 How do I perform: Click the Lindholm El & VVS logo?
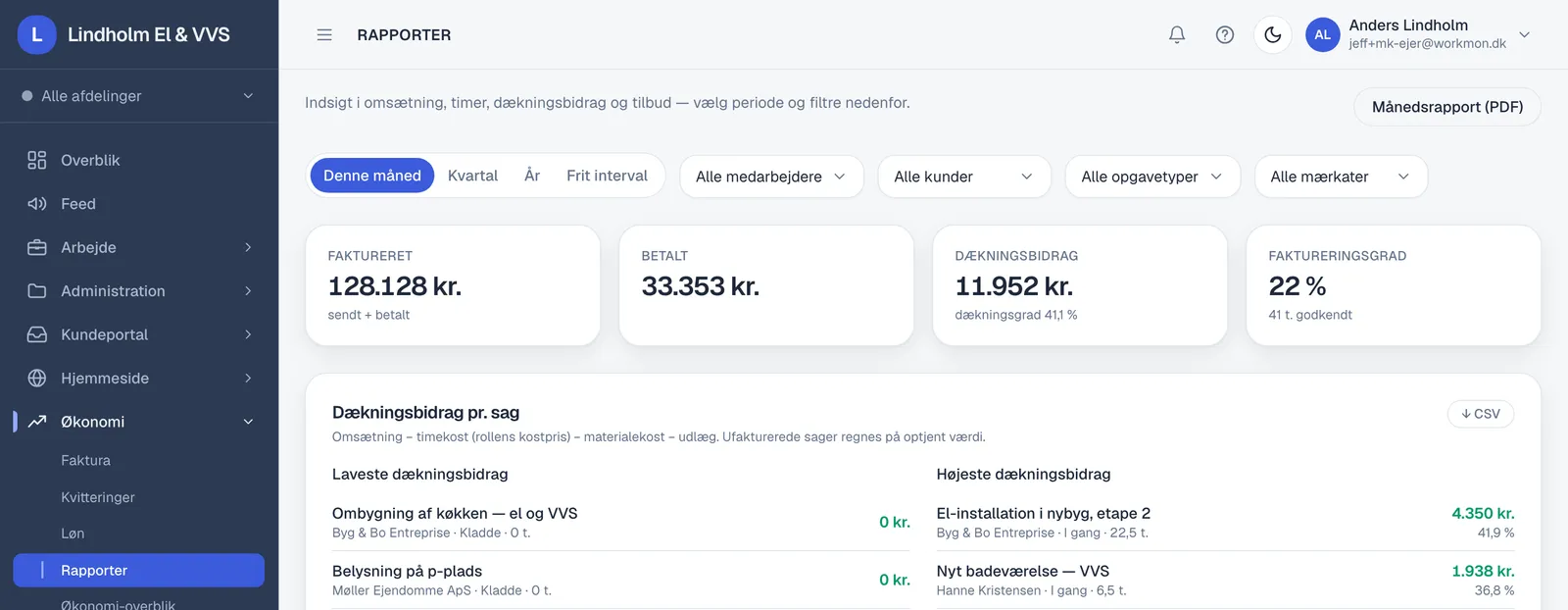coord(37,35)
